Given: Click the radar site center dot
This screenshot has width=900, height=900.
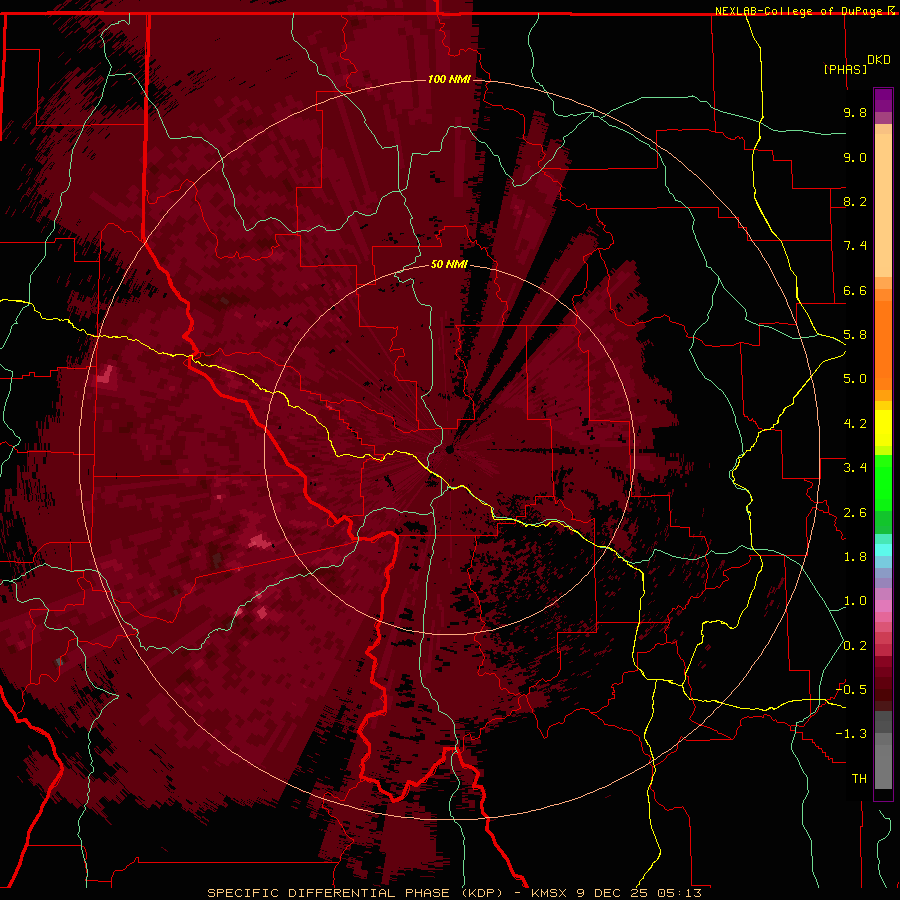Looking at the screenshot, I should click(449, 450).
